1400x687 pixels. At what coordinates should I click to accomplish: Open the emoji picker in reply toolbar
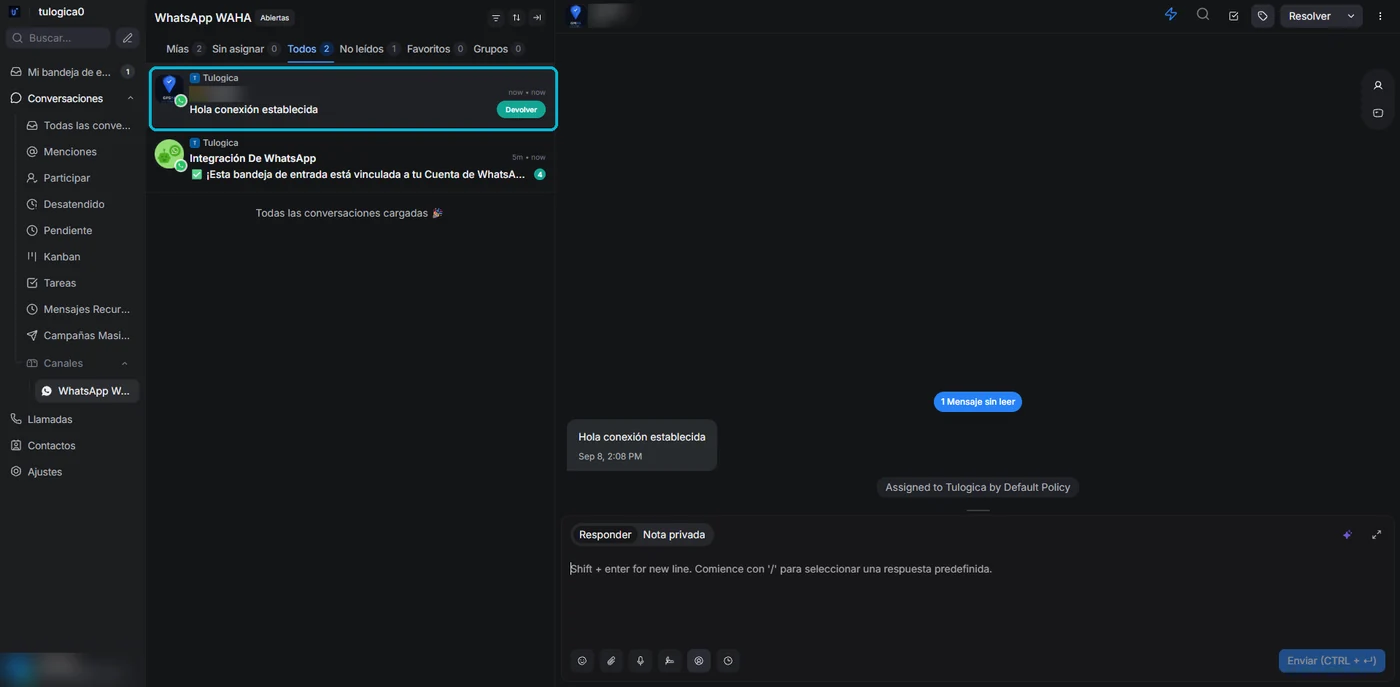pos(582,661)
